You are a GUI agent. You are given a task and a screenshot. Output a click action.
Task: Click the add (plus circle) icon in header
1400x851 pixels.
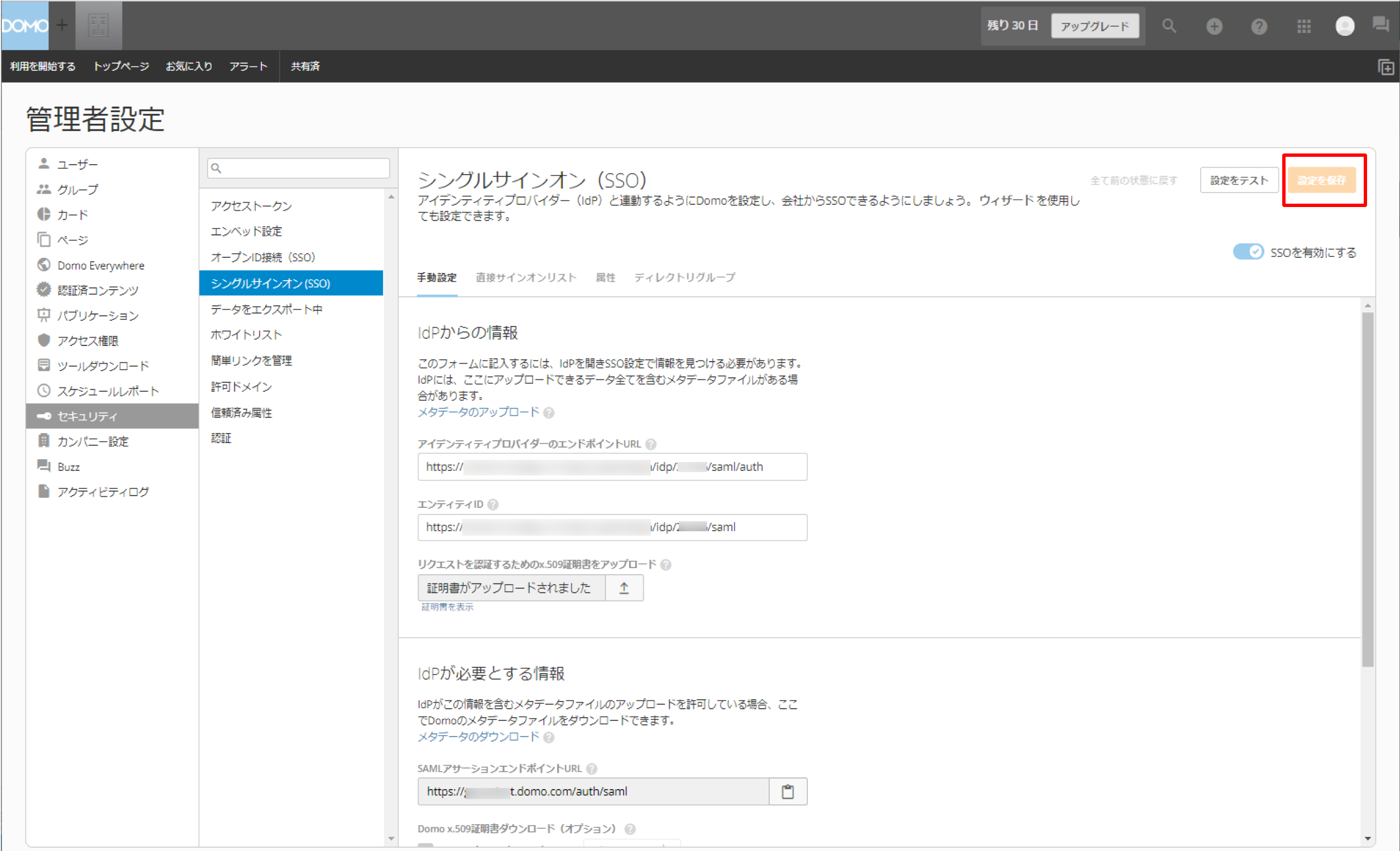(x=1214, y=26)
